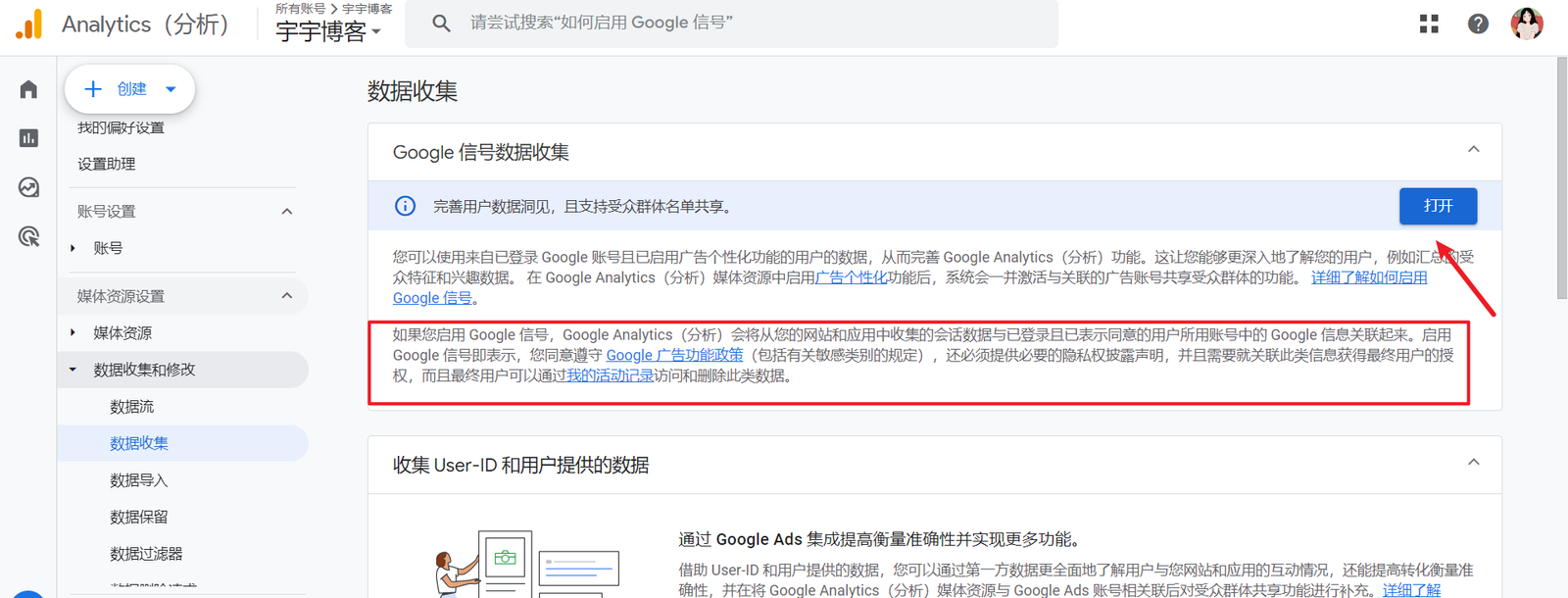
Task: Collapse the Google 信号数据收集 card
Action: (x=1473, y=150)
